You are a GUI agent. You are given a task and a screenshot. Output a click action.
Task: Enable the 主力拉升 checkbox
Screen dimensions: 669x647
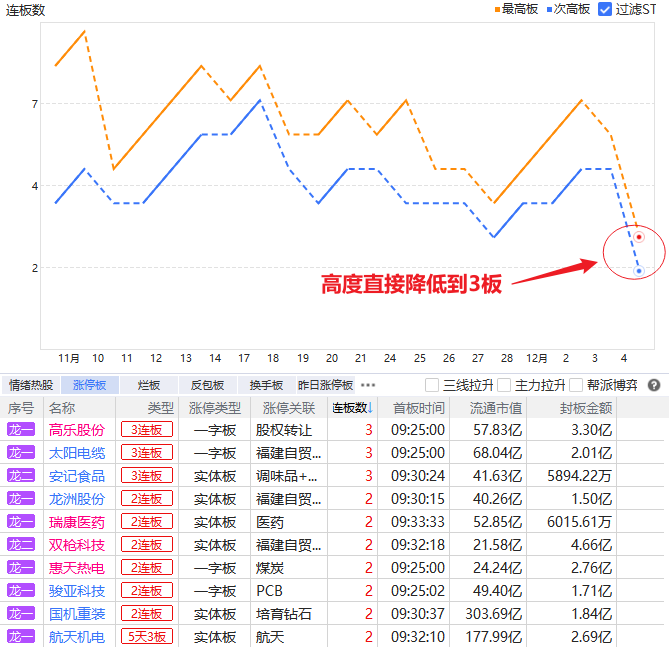click(505, 385)
